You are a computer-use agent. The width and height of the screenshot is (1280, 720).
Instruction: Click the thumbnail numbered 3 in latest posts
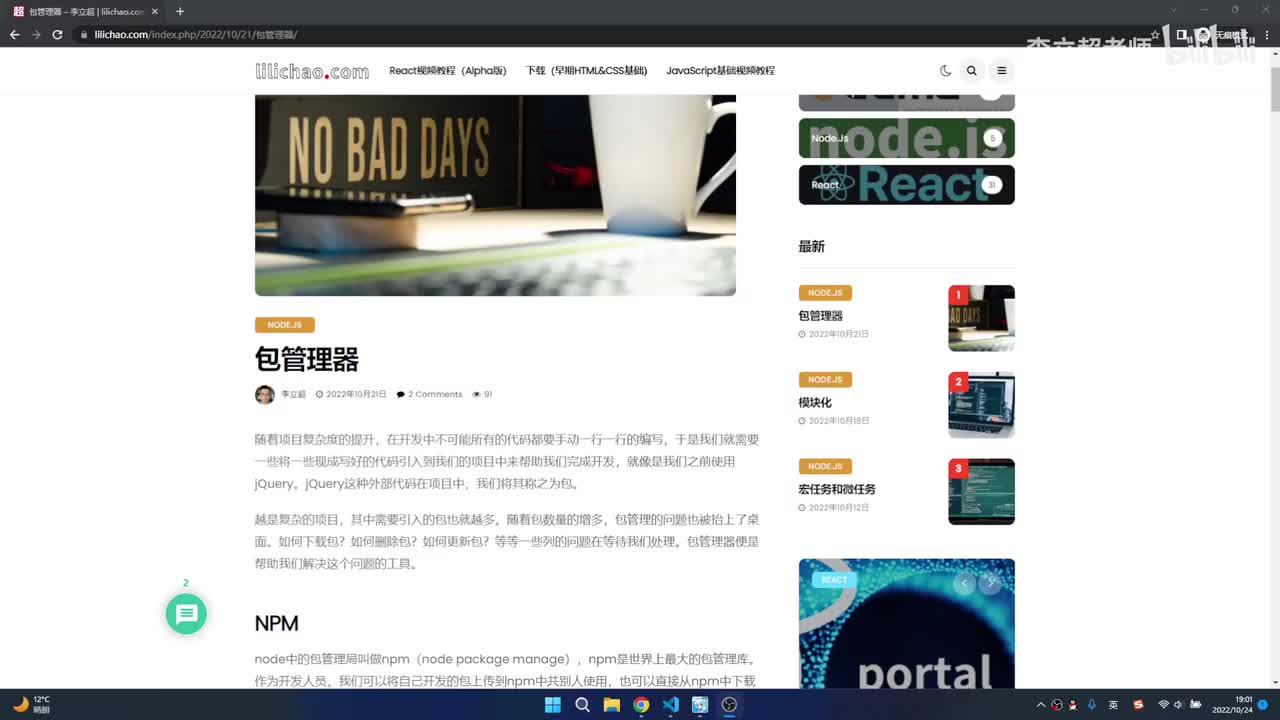(982, 491)
